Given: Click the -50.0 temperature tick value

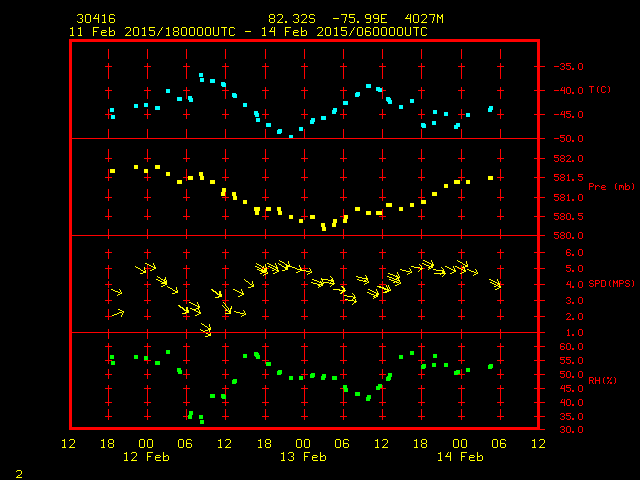Looking at the screenshot, I should coord(569,139).
